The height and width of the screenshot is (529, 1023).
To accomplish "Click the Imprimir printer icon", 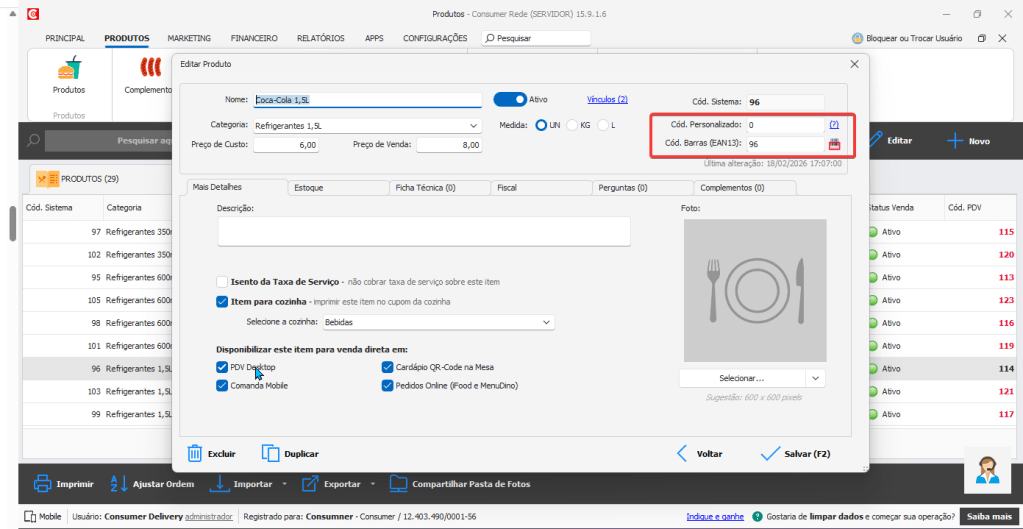I will coord(43,484).
